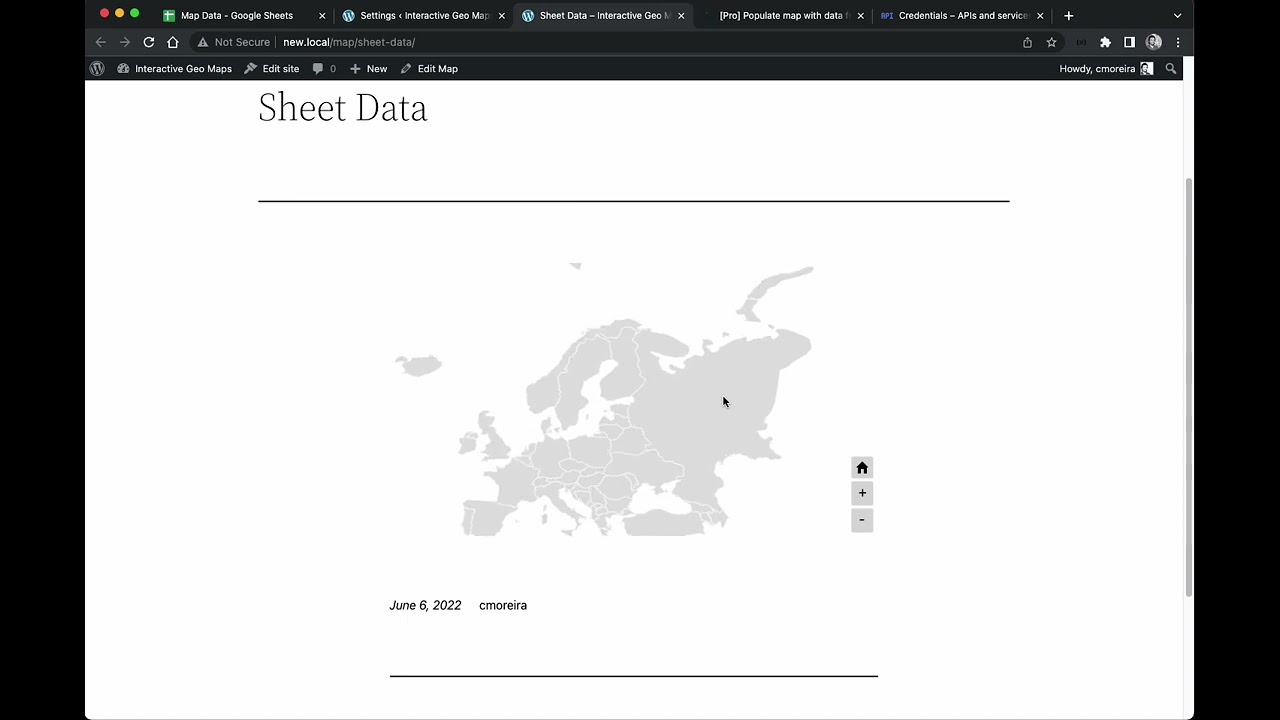Open the Extensions puzzle icon
The height and width of the screenshot is (720, 1280).
1105,42
